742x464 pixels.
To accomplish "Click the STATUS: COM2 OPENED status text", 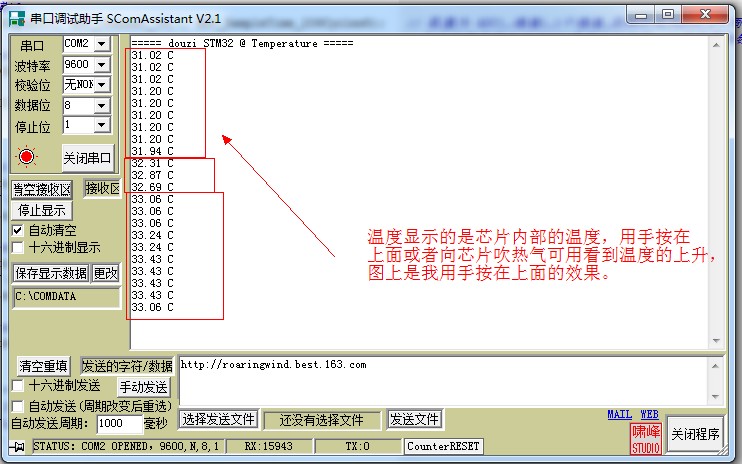I will (127, 446).
